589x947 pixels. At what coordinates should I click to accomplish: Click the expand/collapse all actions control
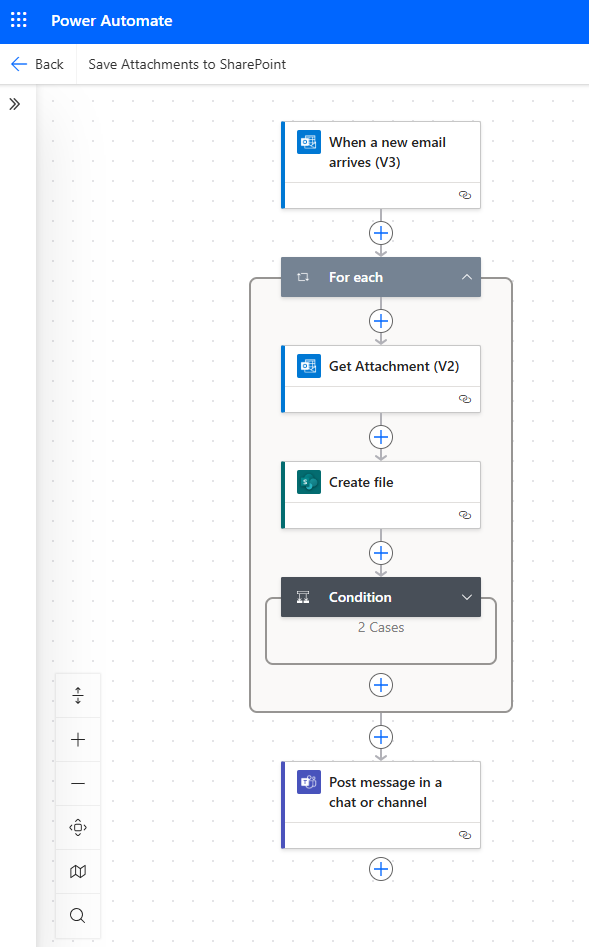[x=78, y=696]
